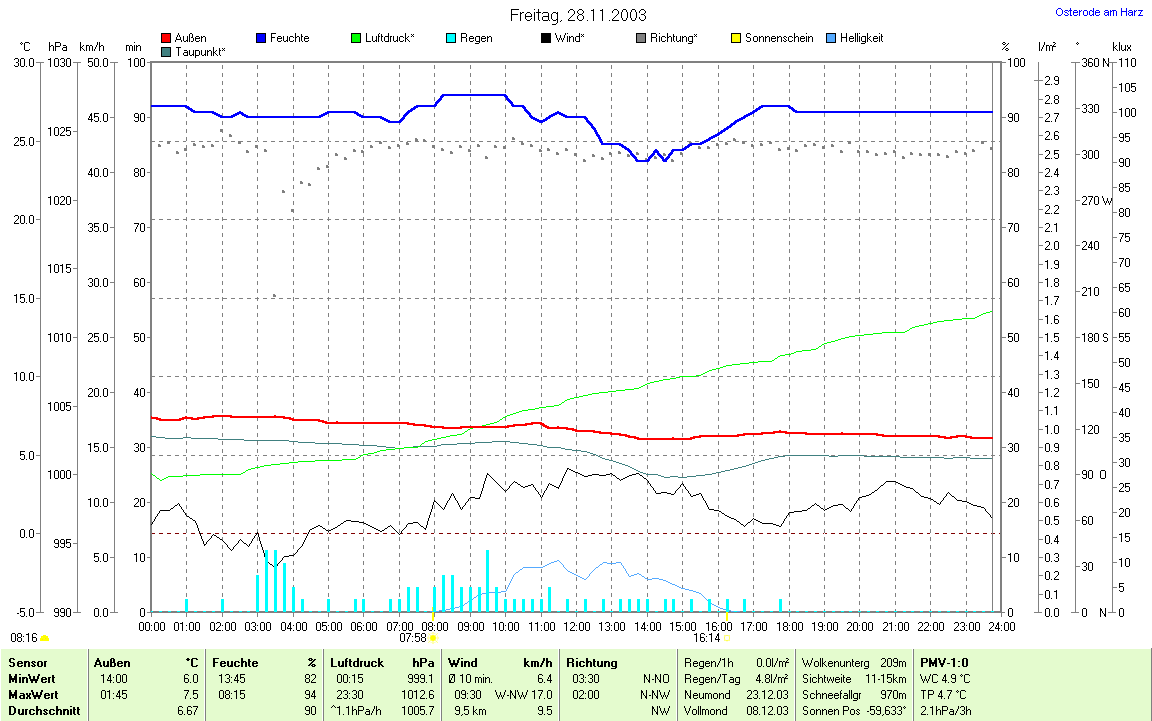Click the chart title Freitag, 28.11.2003

577,15
